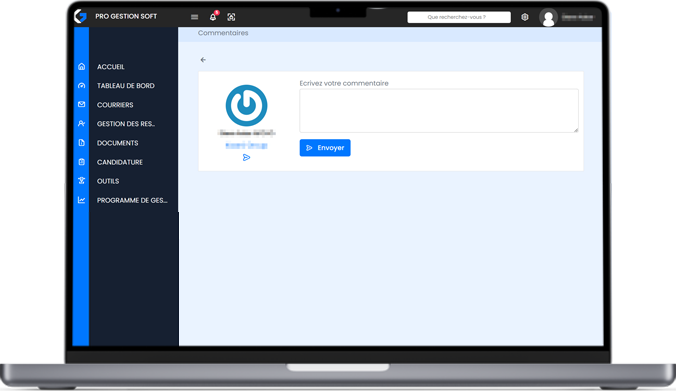This screenshot has width=676, height=391.
Task: Click the blurred blue link under the name
Action: (x=246, y=146)
